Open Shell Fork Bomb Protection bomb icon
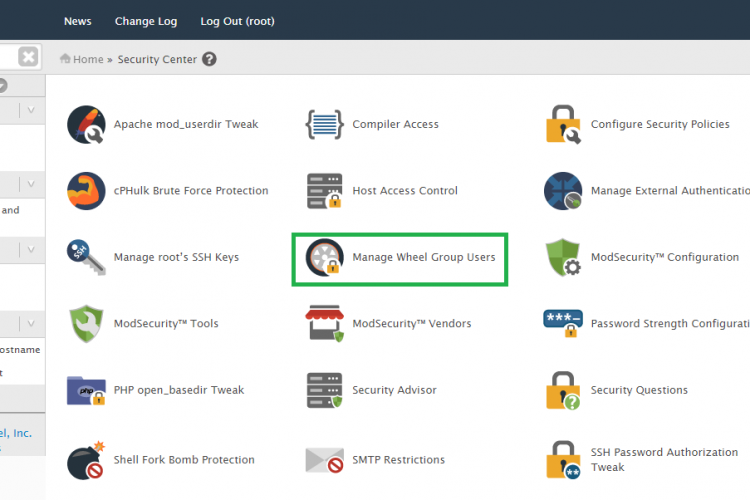Viewport: 750px width, 500px height. point(86,460)
